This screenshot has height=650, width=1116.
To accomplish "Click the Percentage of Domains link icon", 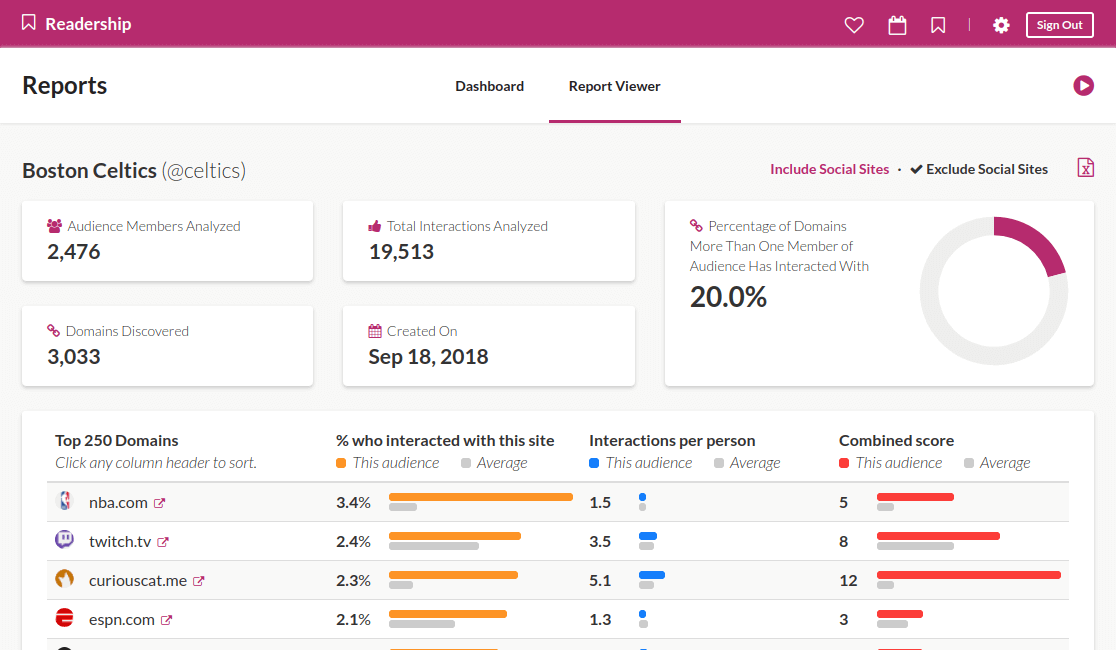I will pyautogui.click(x=696, y=226).
